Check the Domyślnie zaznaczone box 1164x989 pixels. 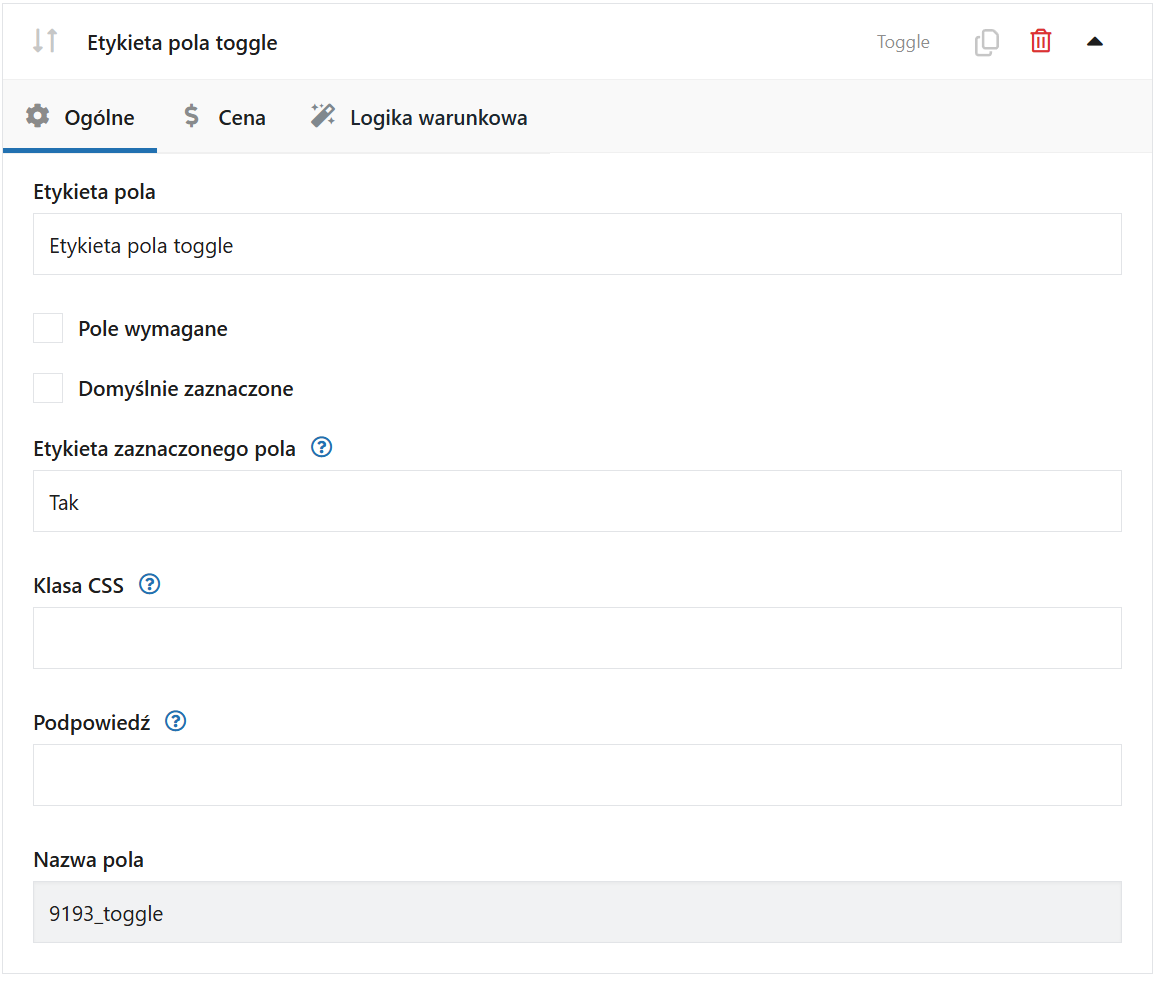click(48, 388)
